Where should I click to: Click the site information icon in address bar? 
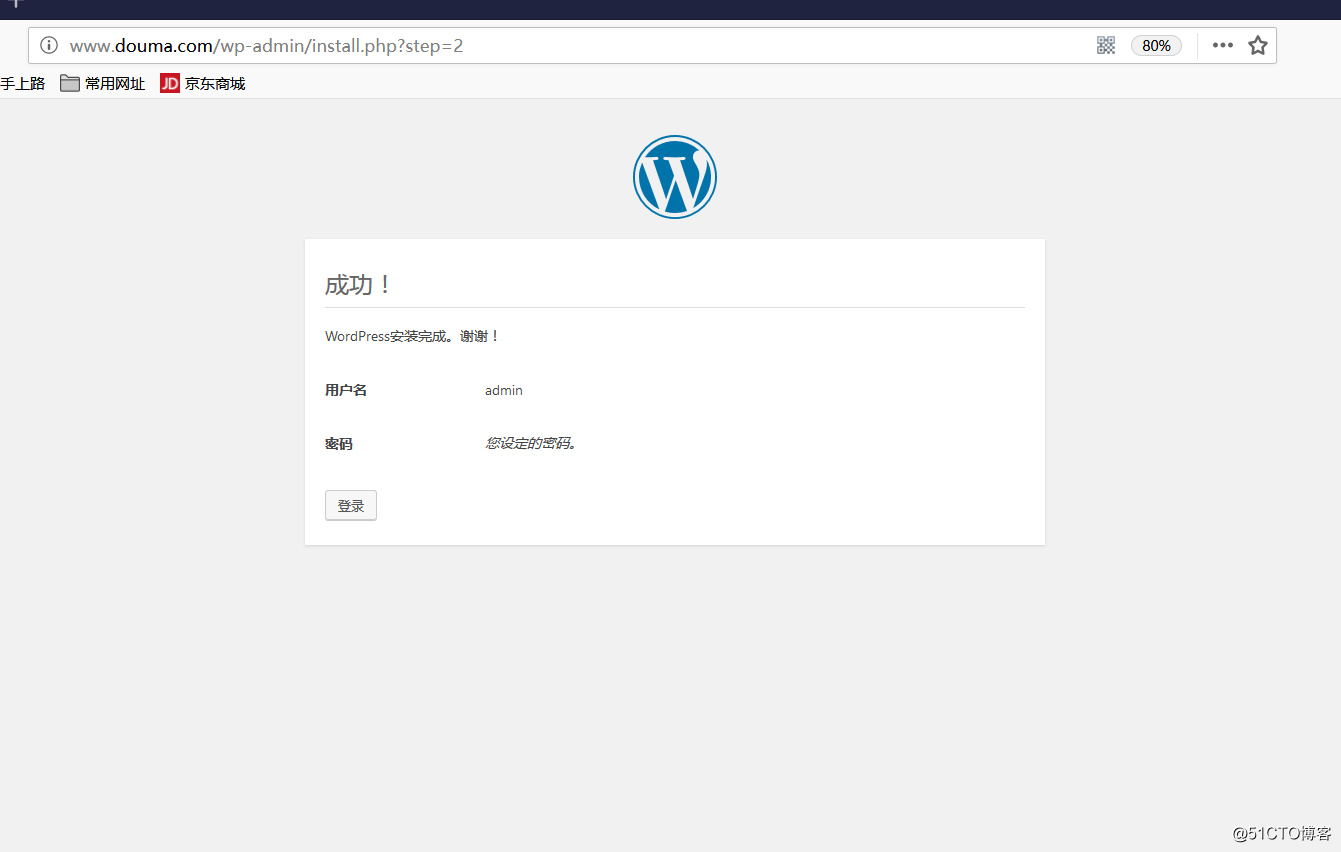pyautogui.click(x=49, y=45)
